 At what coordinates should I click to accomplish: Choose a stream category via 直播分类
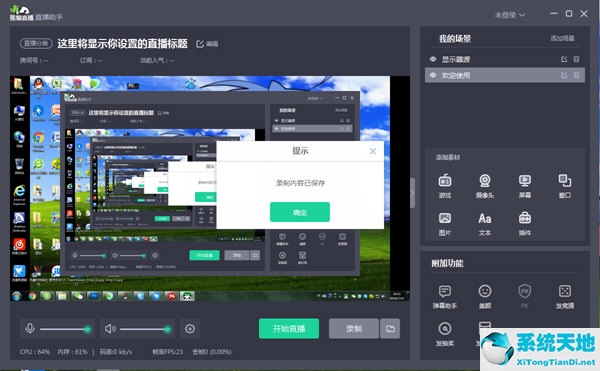pyautogui.click(x=36, y=43)
